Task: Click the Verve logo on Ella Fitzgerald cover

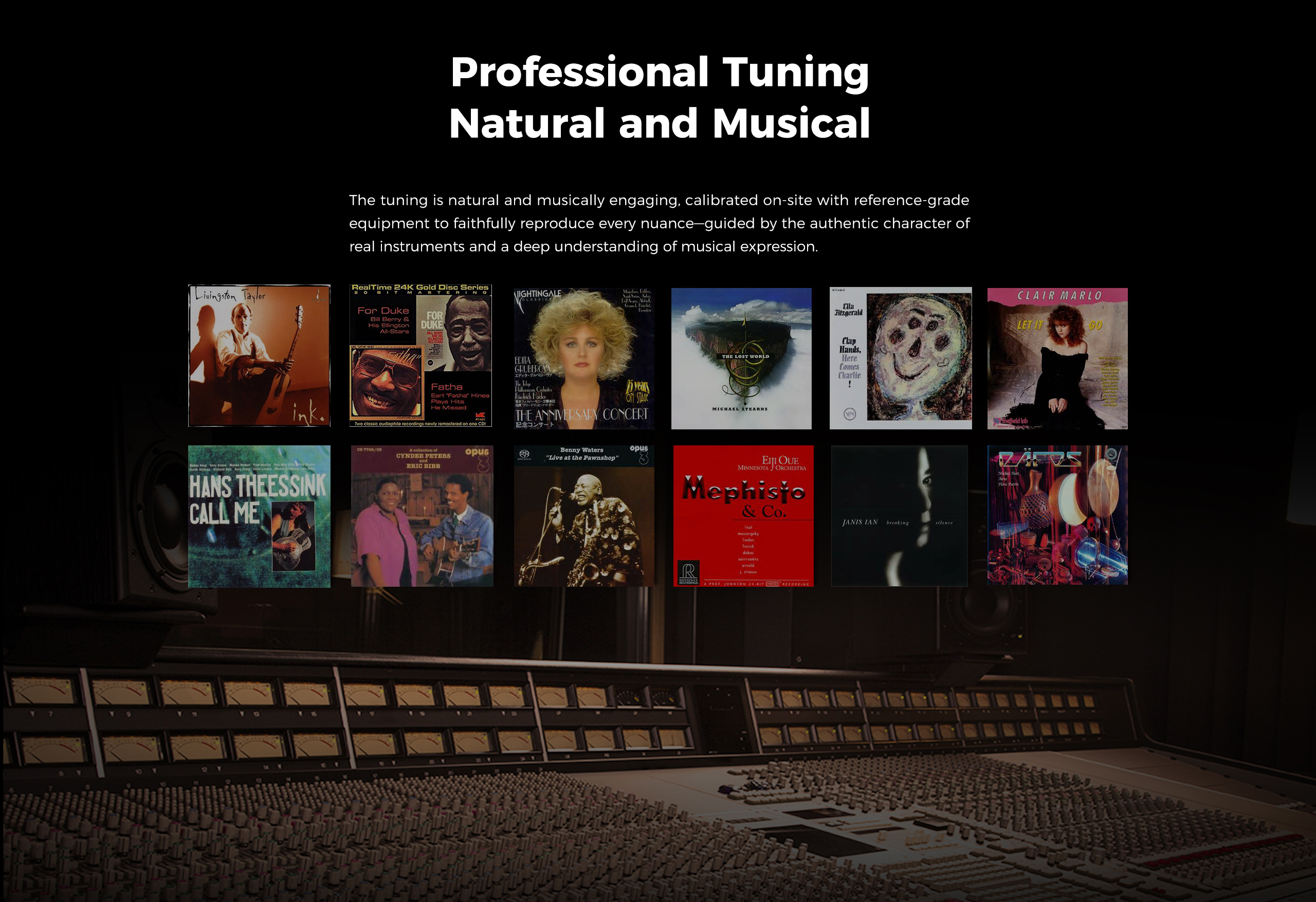Action: coord(850,413)
